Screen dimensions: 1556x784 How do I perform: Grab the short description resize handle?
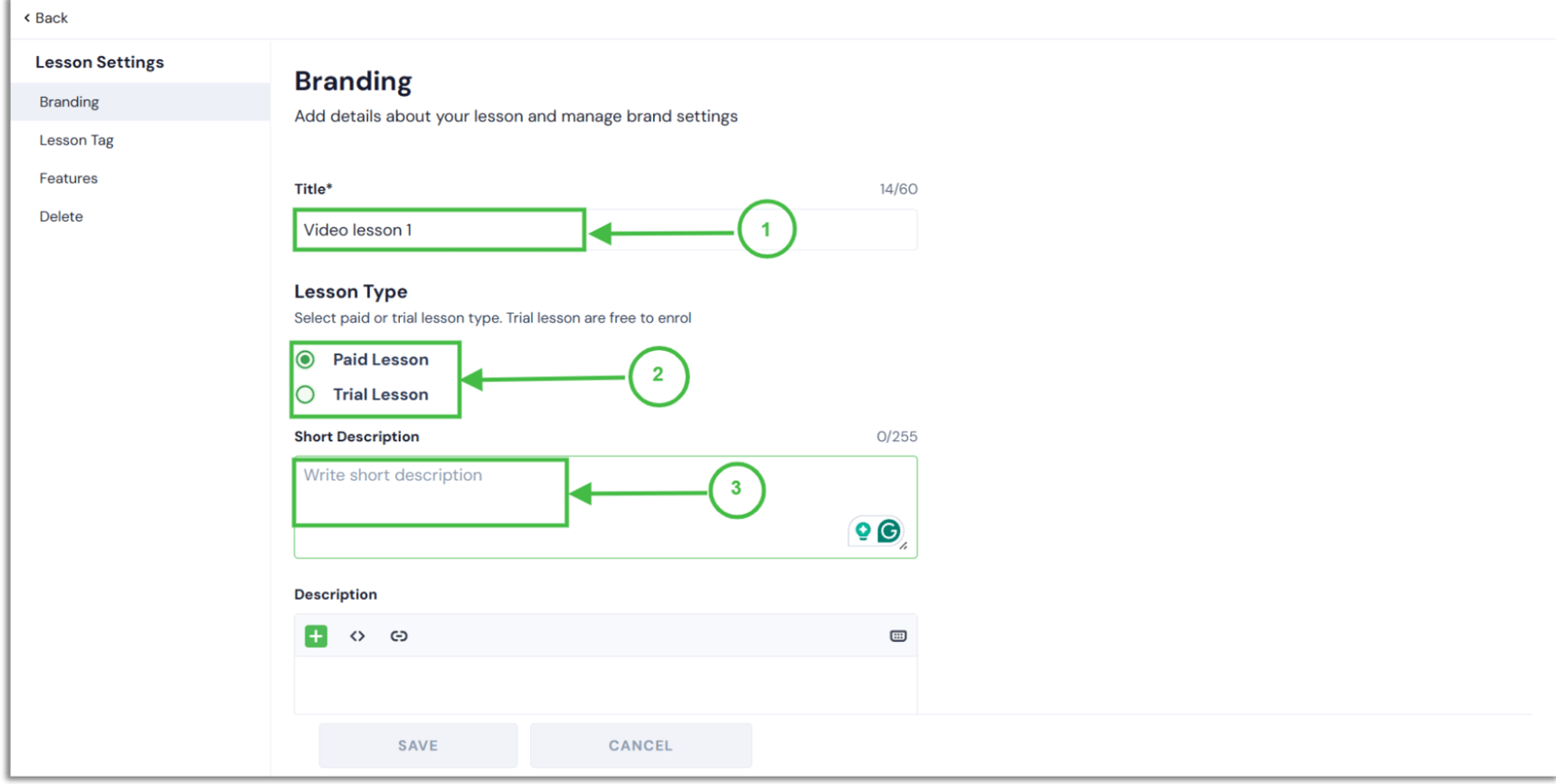(x=904, y=545)
